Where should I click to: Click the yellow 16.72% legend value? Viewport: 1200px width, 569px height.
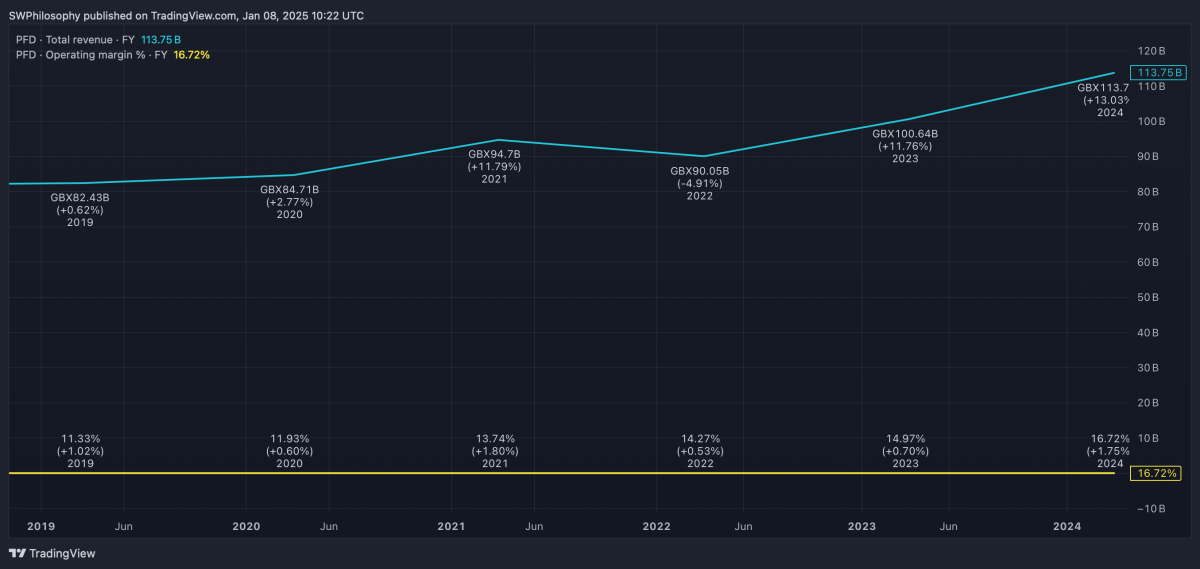[192, 55]
